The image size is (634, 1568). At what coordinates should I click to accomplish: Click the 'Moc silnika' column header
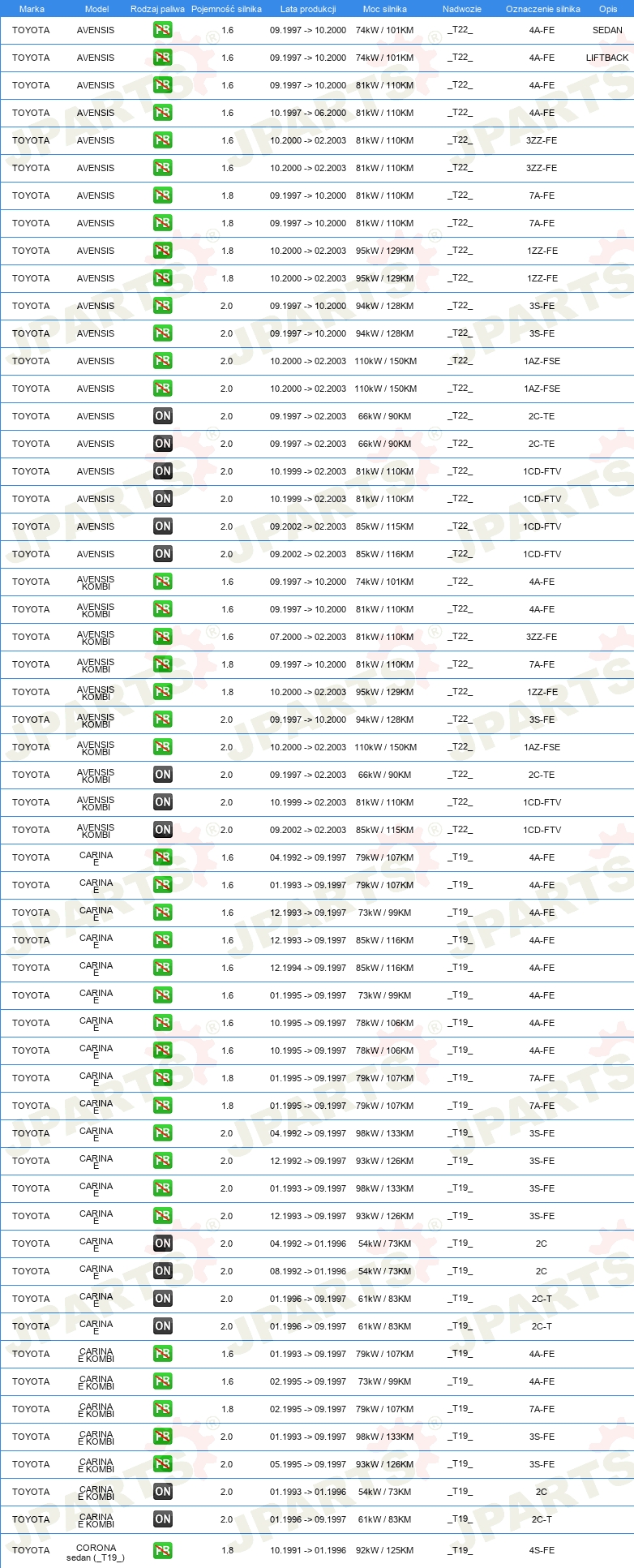[x=385, y=9]
